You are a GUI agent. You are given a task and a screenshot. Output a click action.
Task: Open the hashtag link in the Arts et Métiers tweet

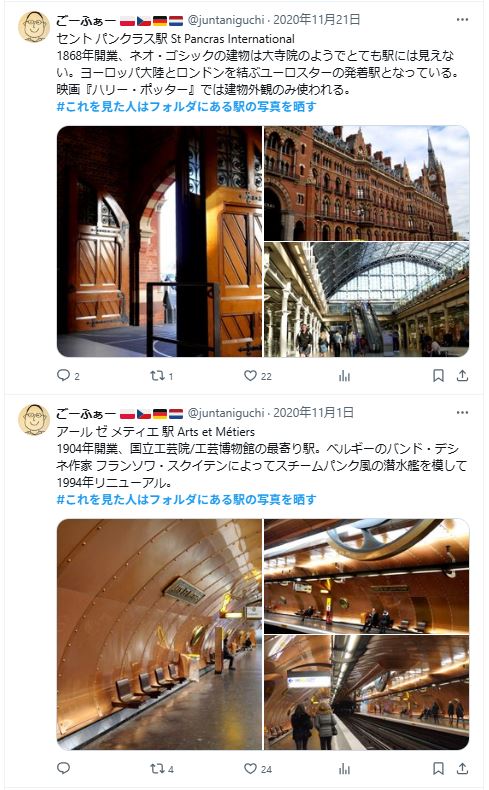coord(186,499)
